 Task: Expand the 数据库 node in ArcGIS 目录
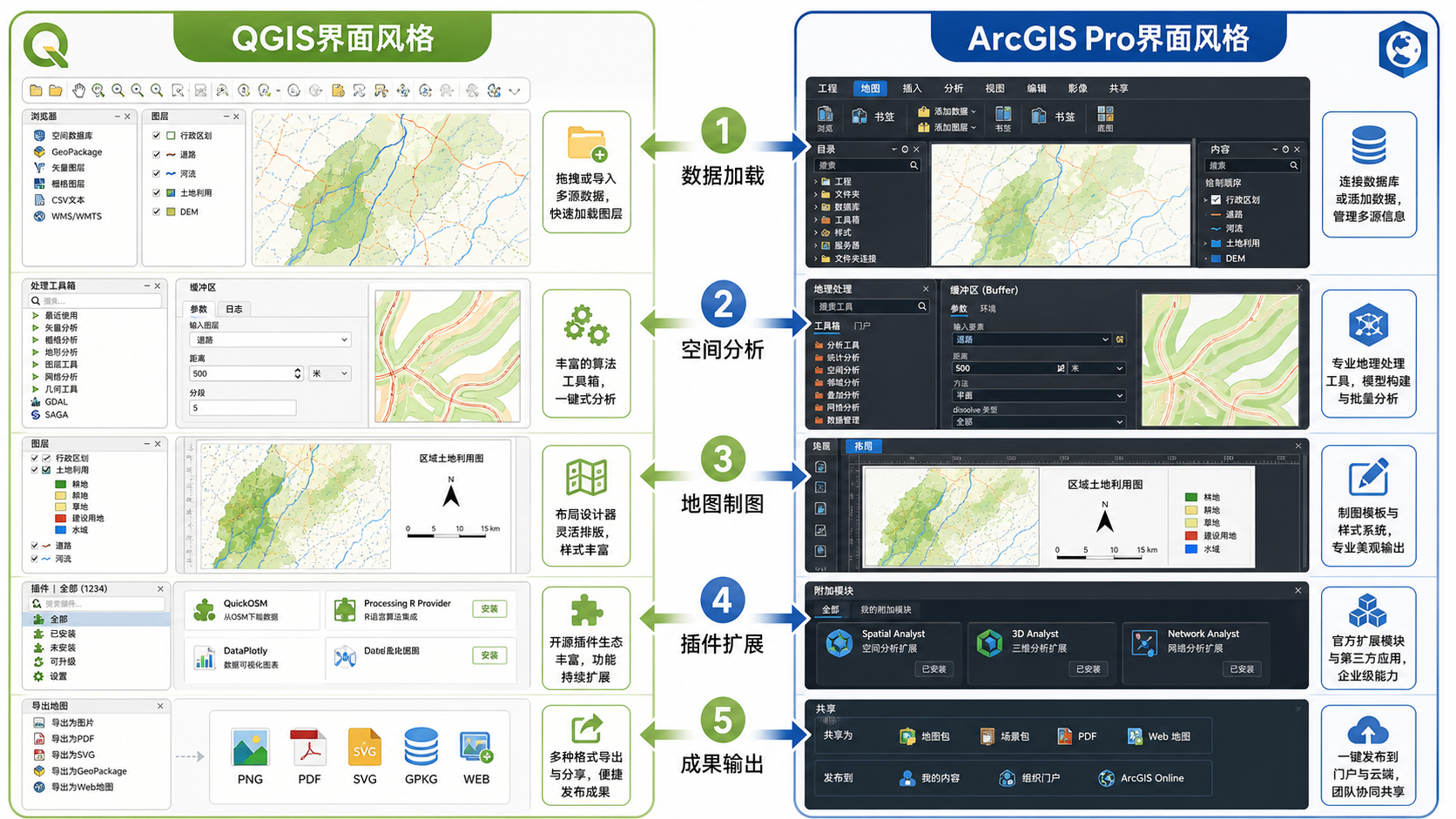click(816, 207)
